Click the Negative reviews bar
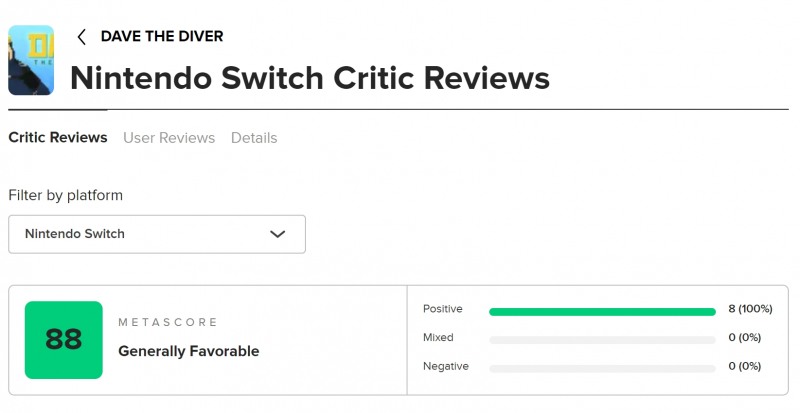The width and height of the screenshot is (800, 413). (x=602, y=367)
